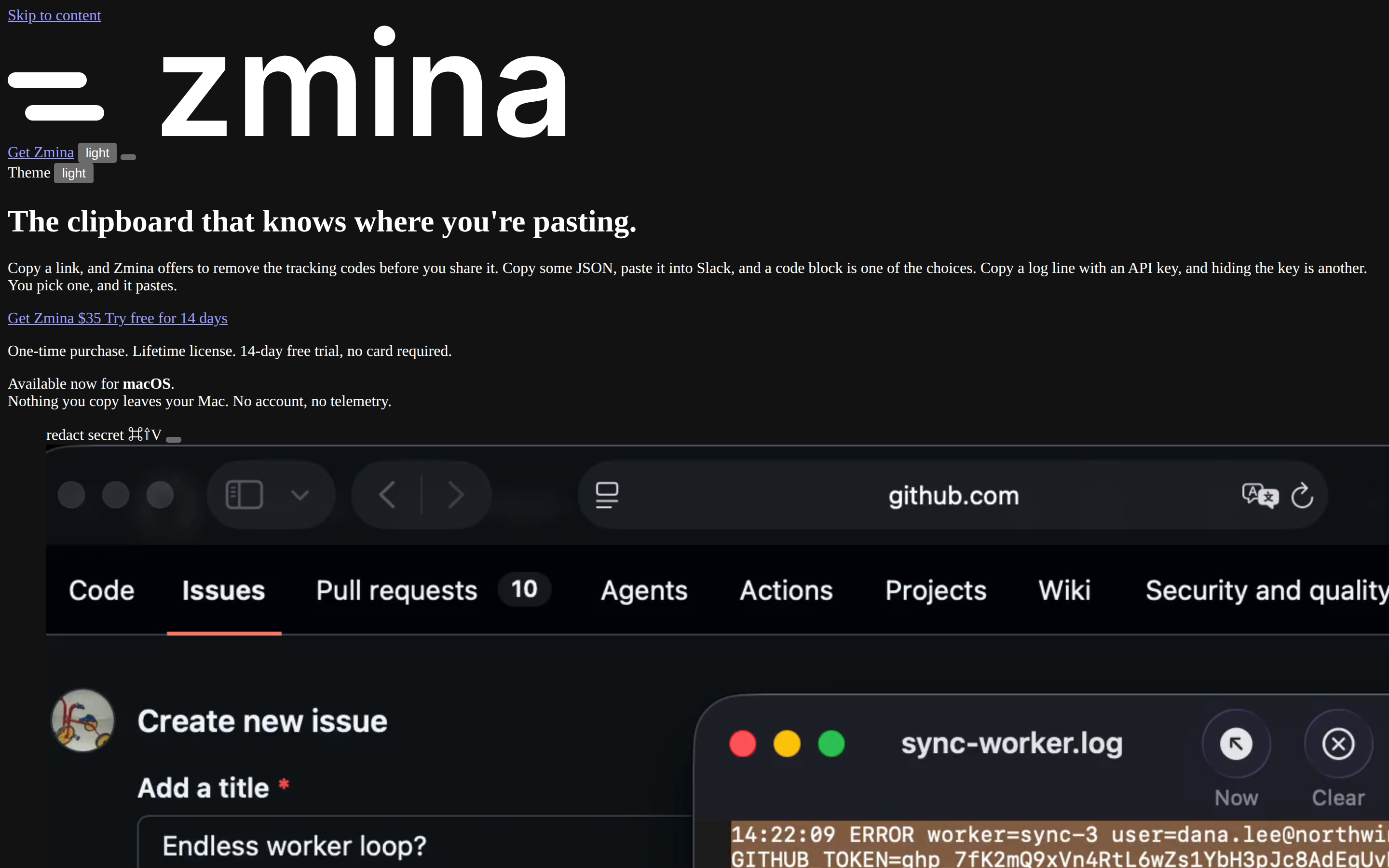Select the Issues tab
1389x868 pixels.
click(224, 590)
